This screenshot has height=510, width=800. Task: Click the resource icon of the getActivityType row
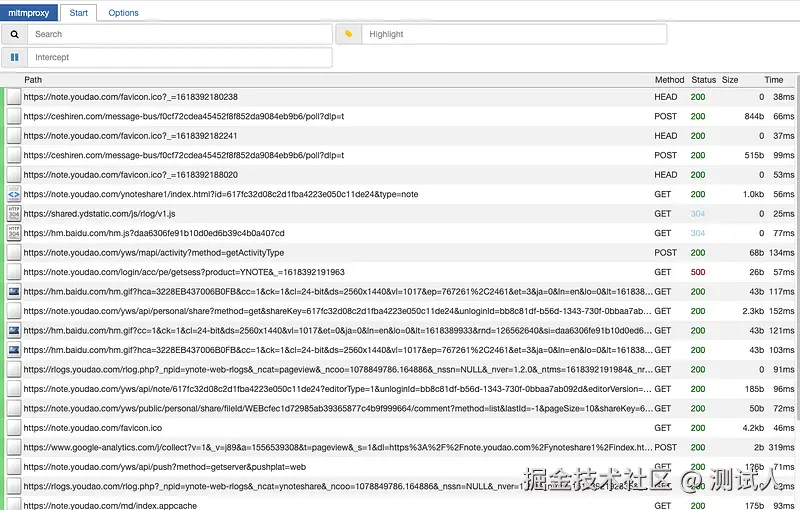pyautogui.click(x=14, y=252)
